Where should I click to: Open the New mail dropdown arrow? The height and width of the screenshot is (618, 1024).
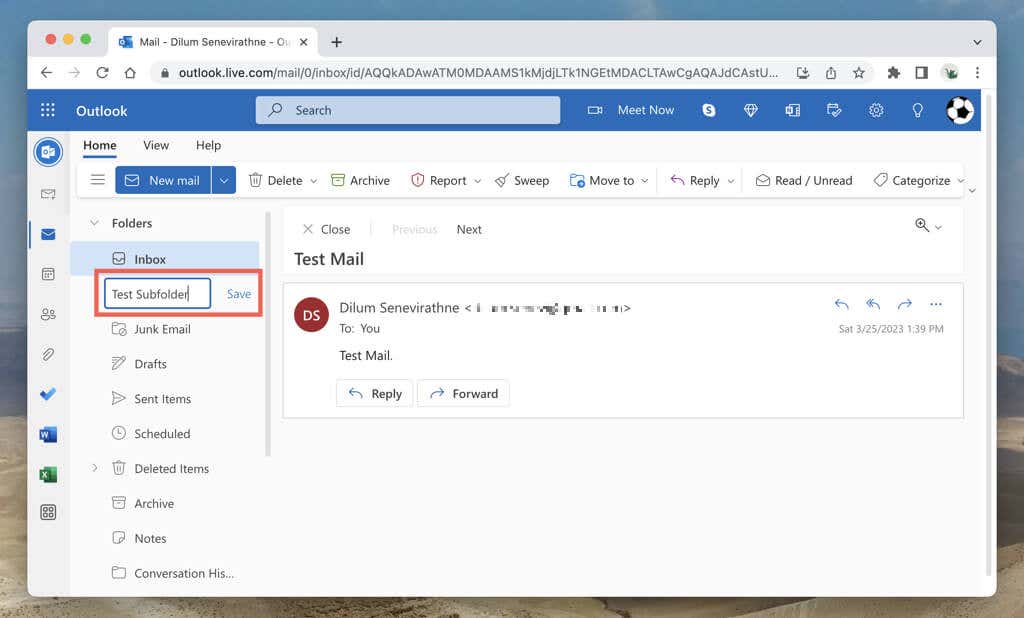tap(223, 180)
